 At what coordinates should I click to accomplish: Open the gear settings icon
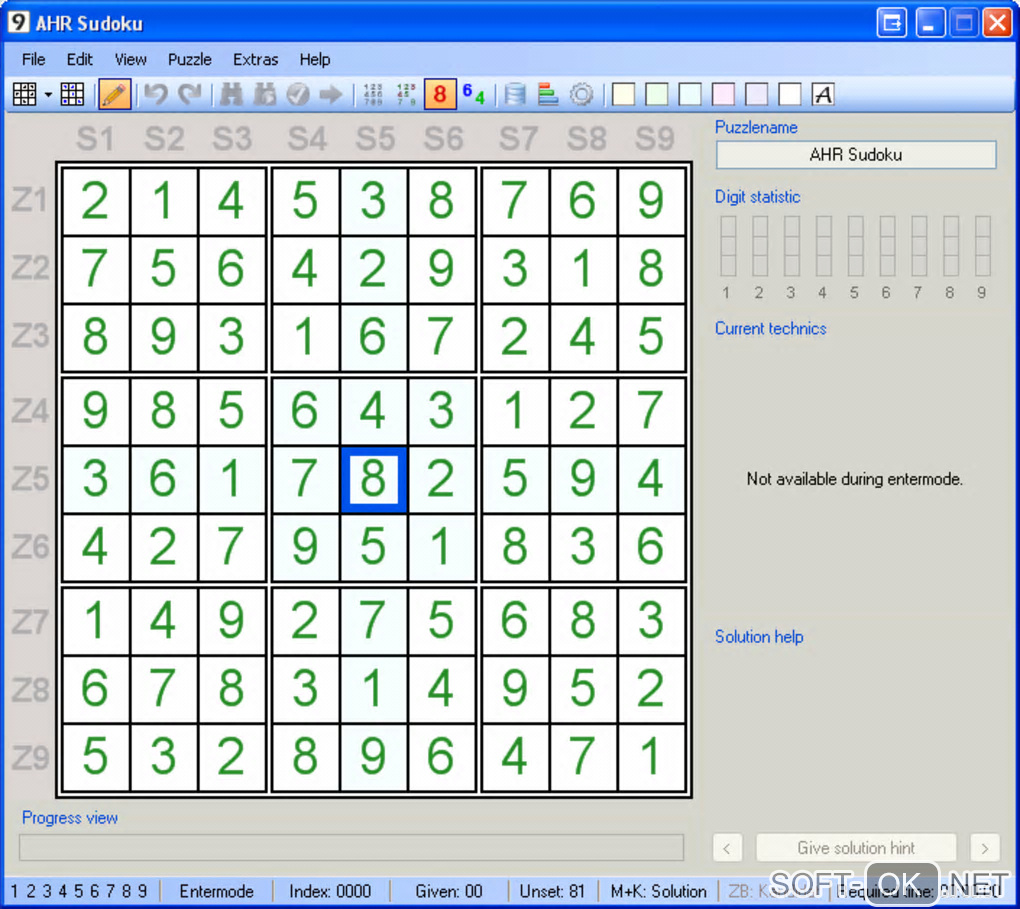point(582,94)
